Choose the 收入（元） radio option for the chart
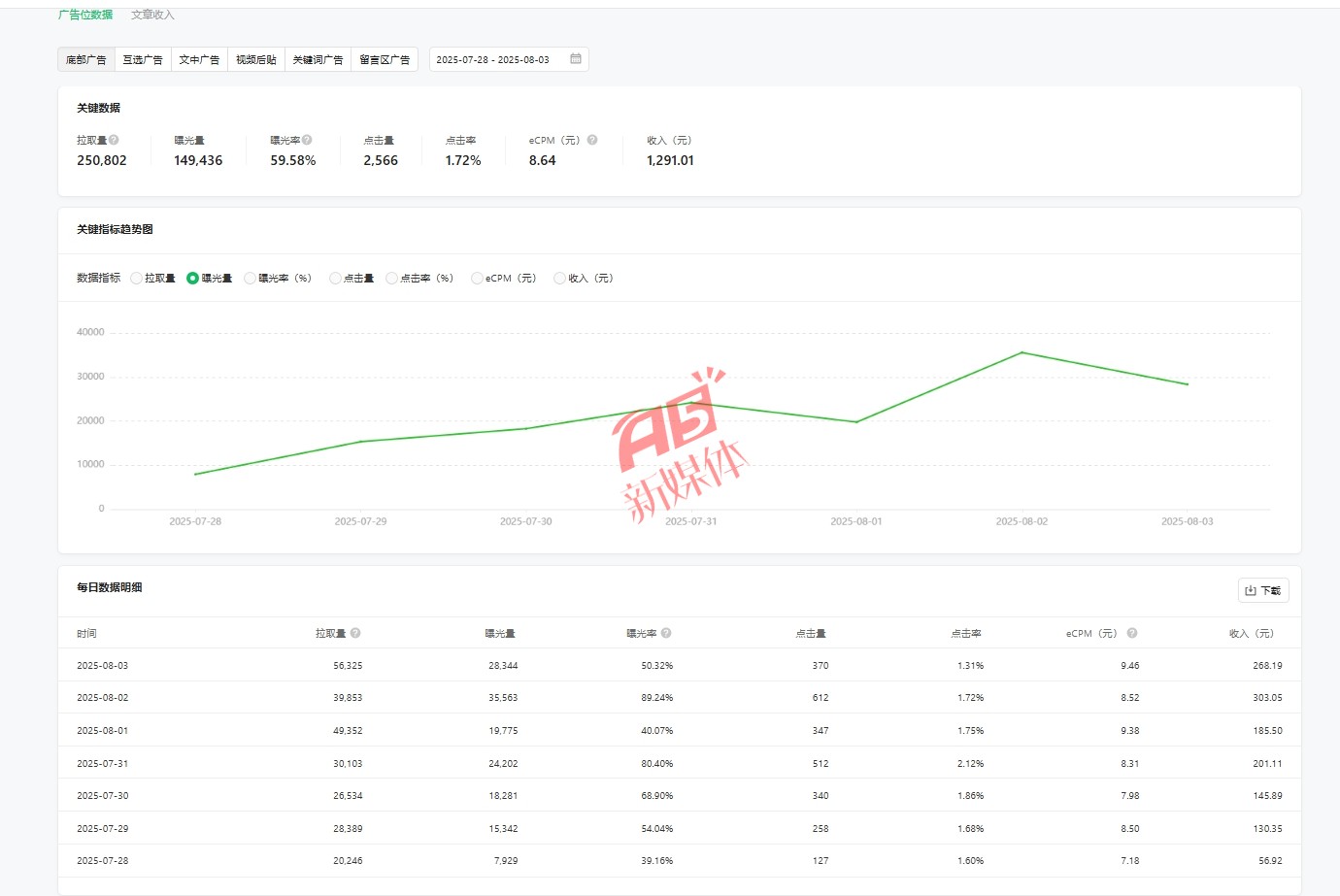Screen dimensions: 1340x896 pos(559,279)
